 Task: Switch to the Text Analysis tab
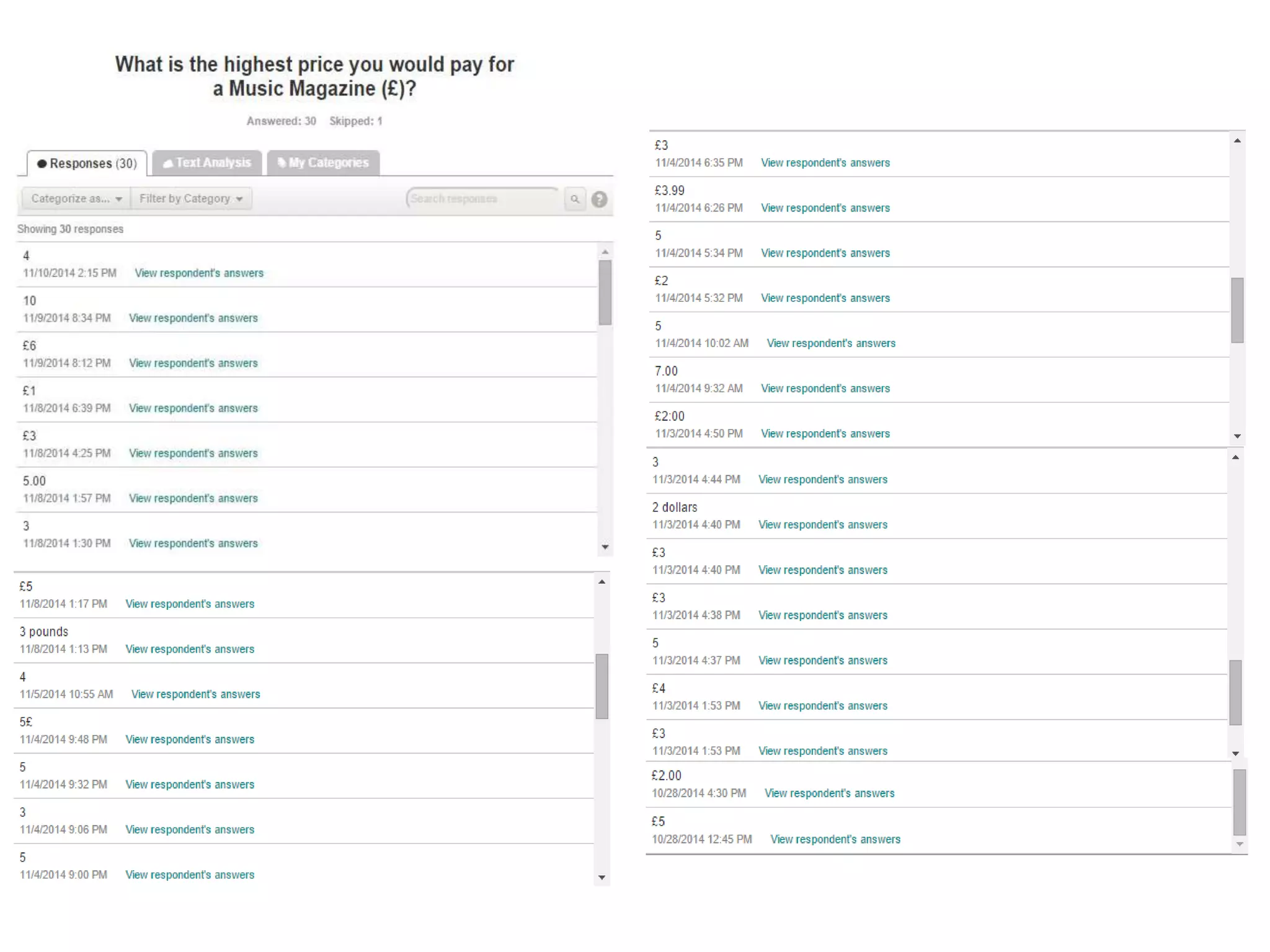(207, 163)
